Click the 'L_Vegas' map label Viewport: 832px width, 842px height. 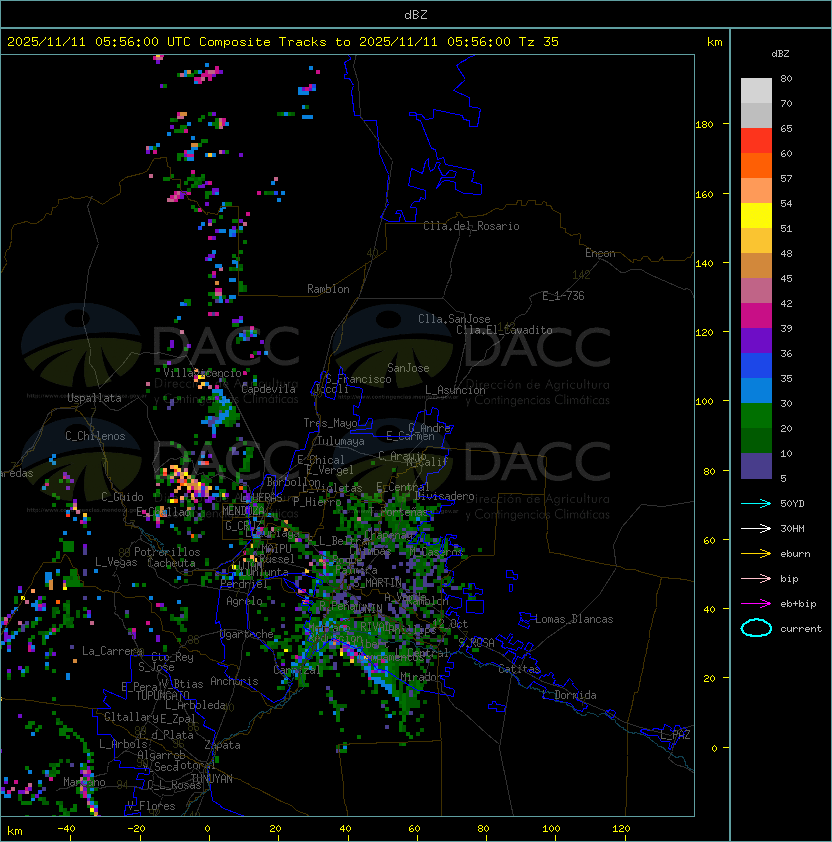point(116,562)
